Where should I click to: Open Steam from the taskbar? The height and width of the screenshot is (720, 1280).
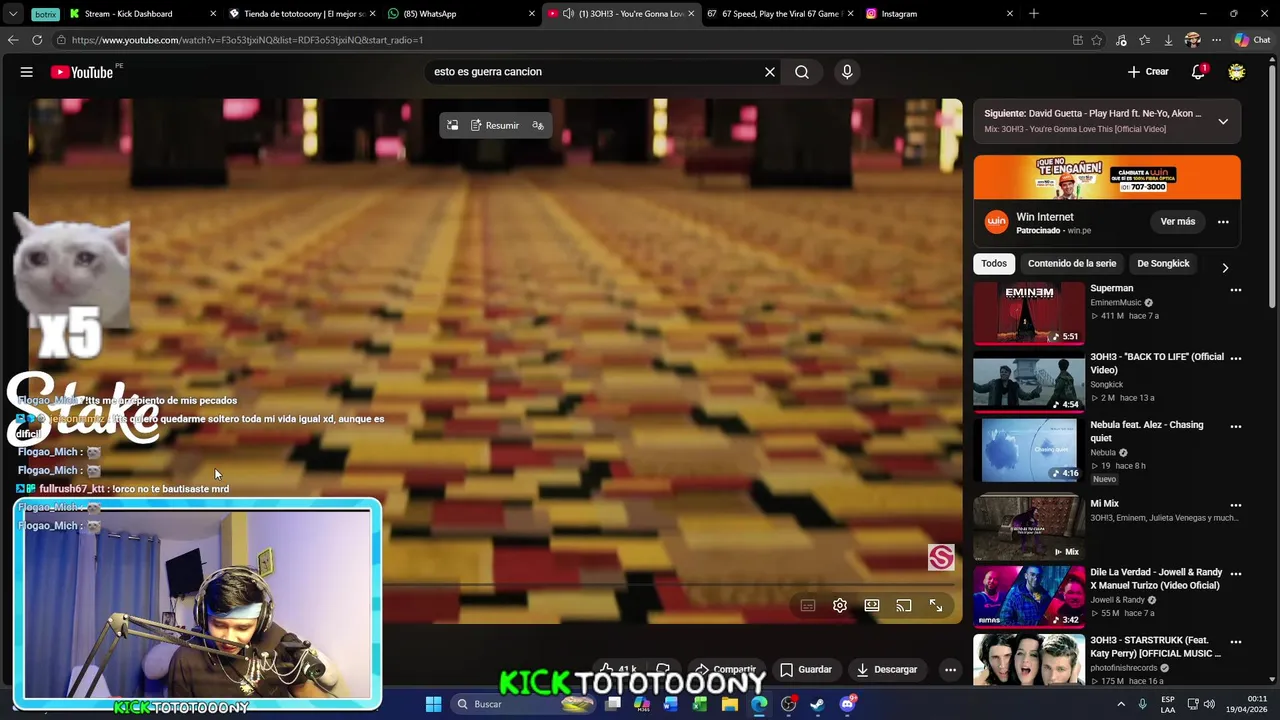coord(818,704)
